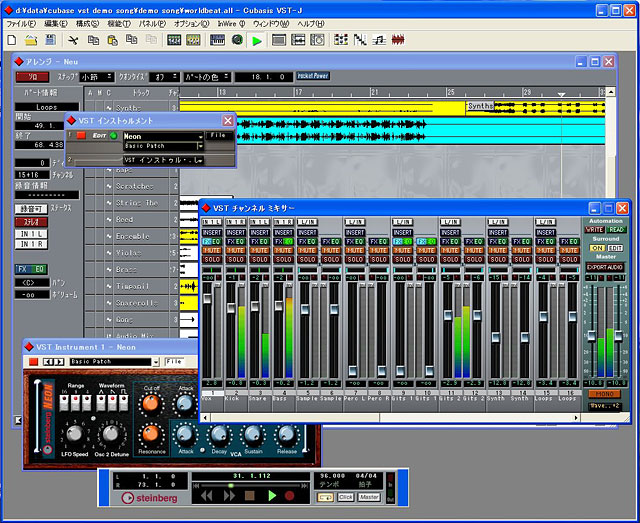
Task: Open the Wave output selector below MONO
Action: [604, 406]
